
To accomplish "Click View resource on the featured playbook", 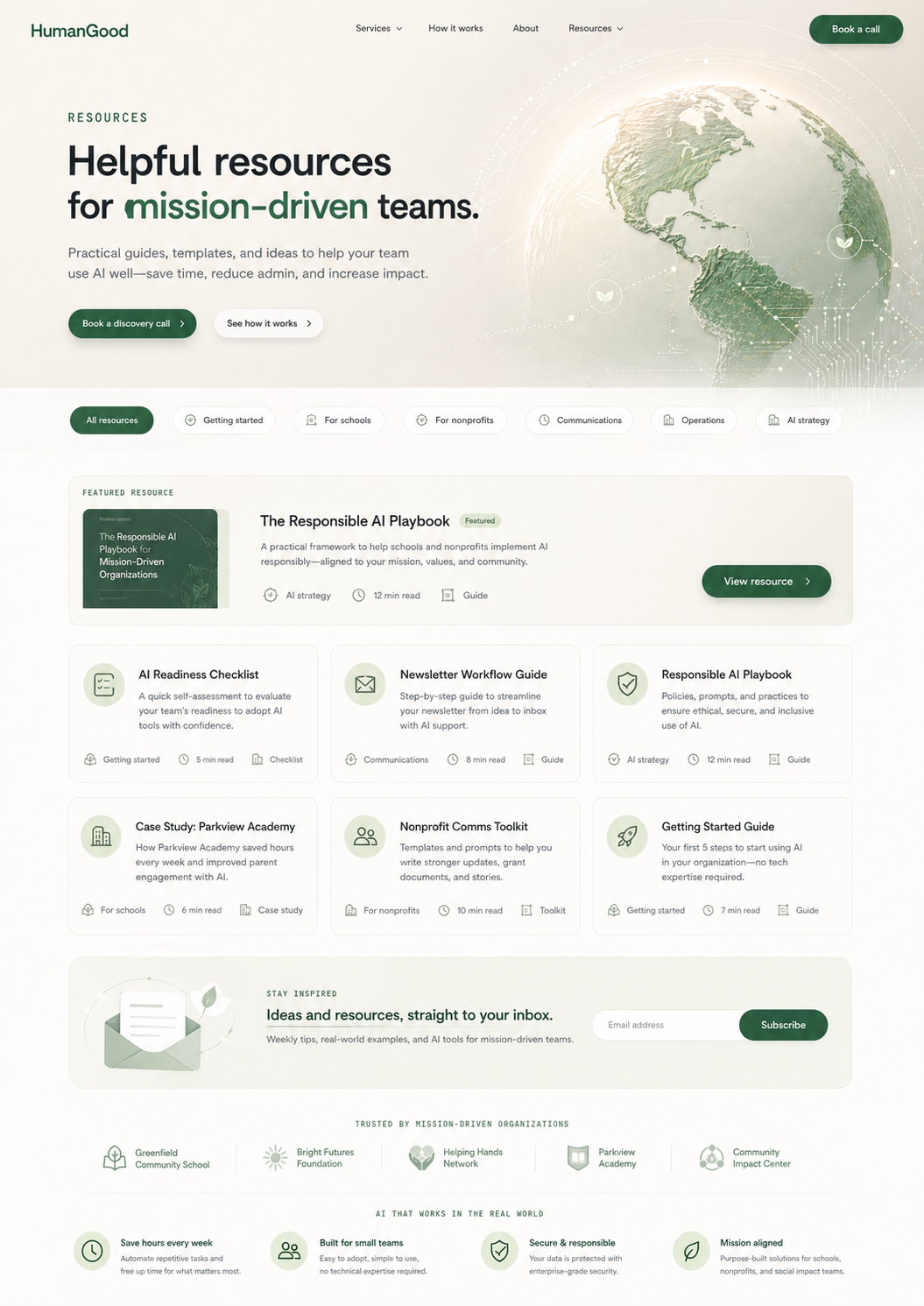I will [765, 581].
